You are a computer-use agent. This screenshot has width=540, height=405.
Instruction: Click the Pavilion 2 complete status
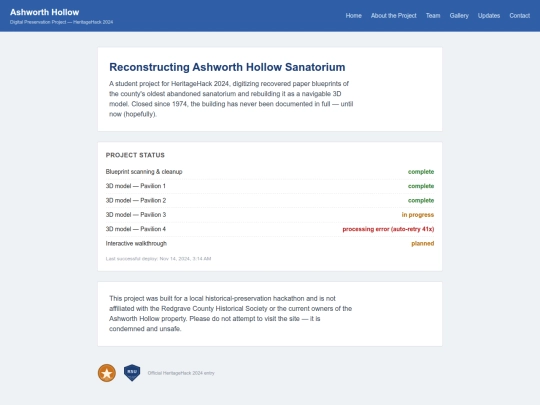pos(421,200)
